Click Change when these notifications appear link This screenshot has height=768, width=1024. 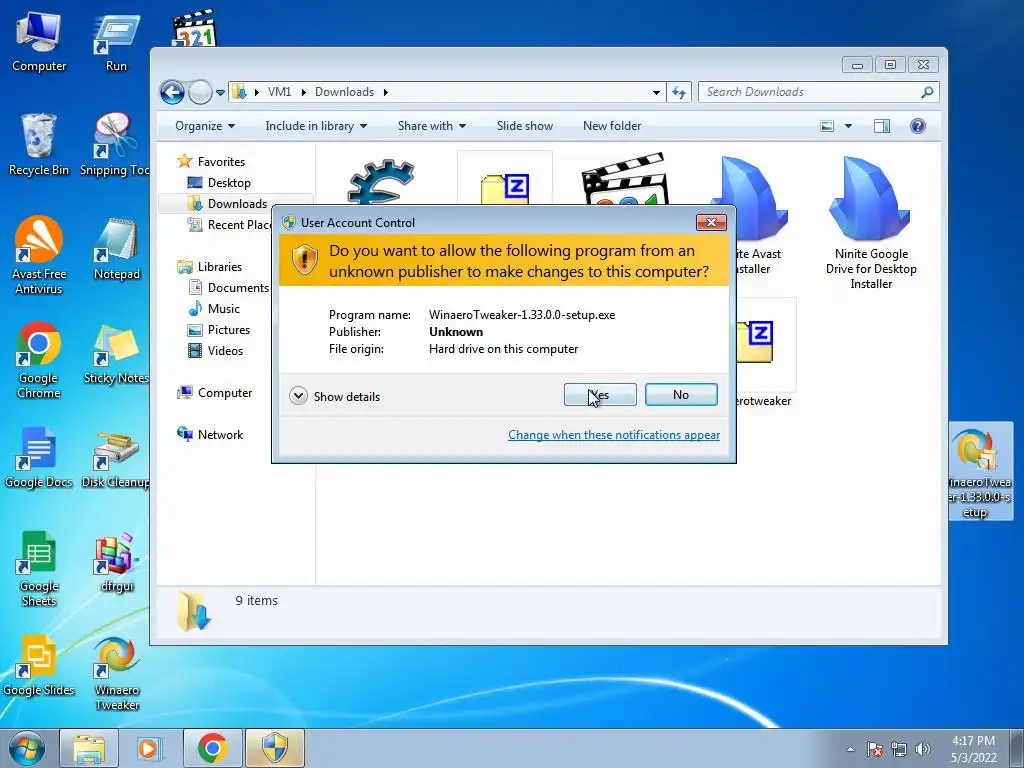(614, 435)
